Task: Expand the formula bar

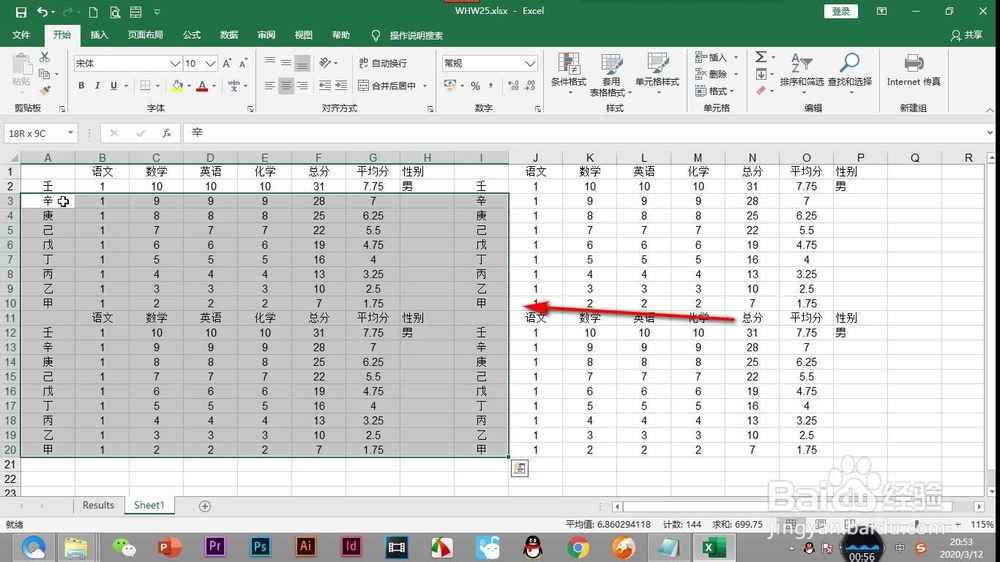Action: tap(989, 133)
